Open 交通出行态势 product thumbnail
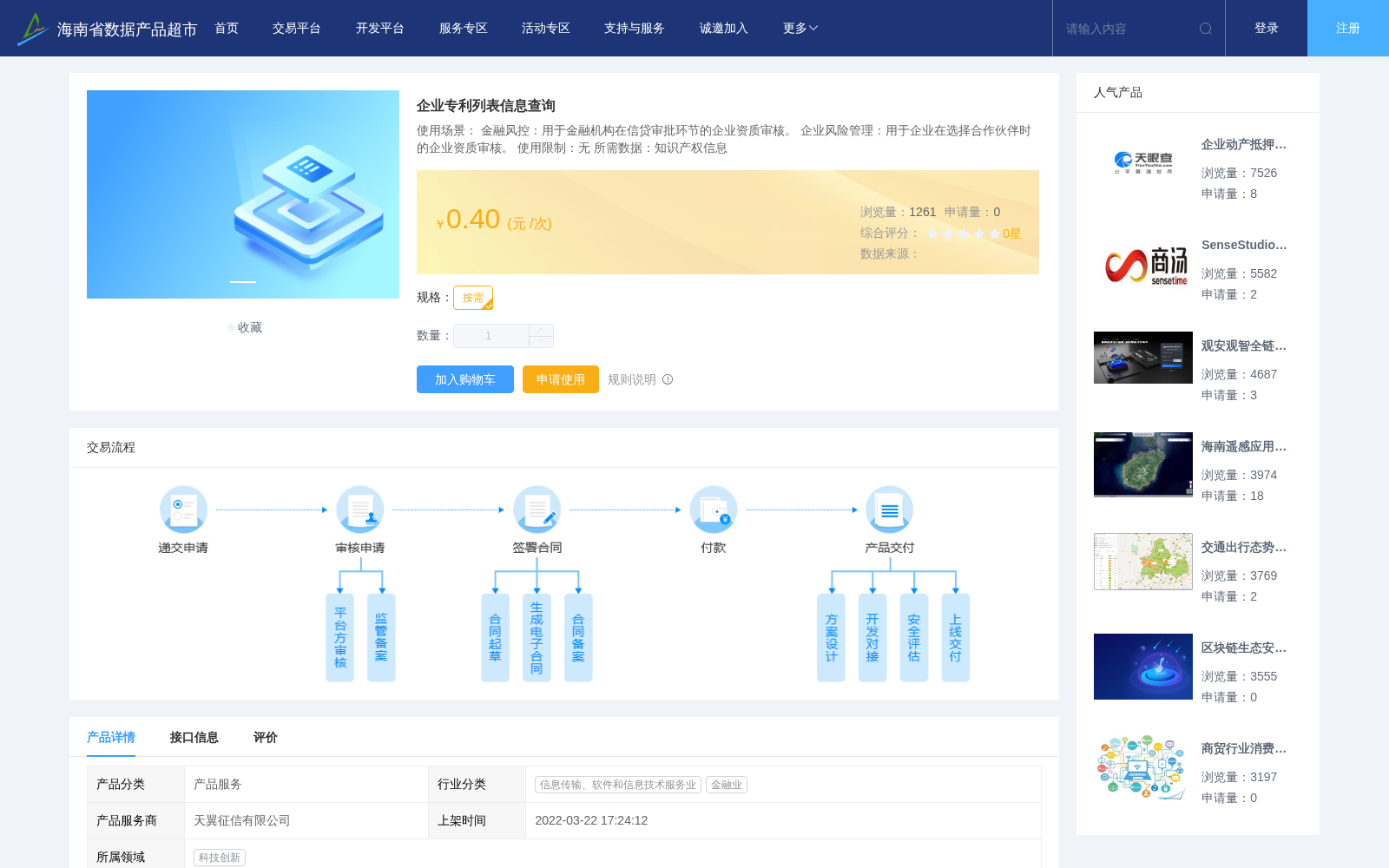 coord(1143,562)
